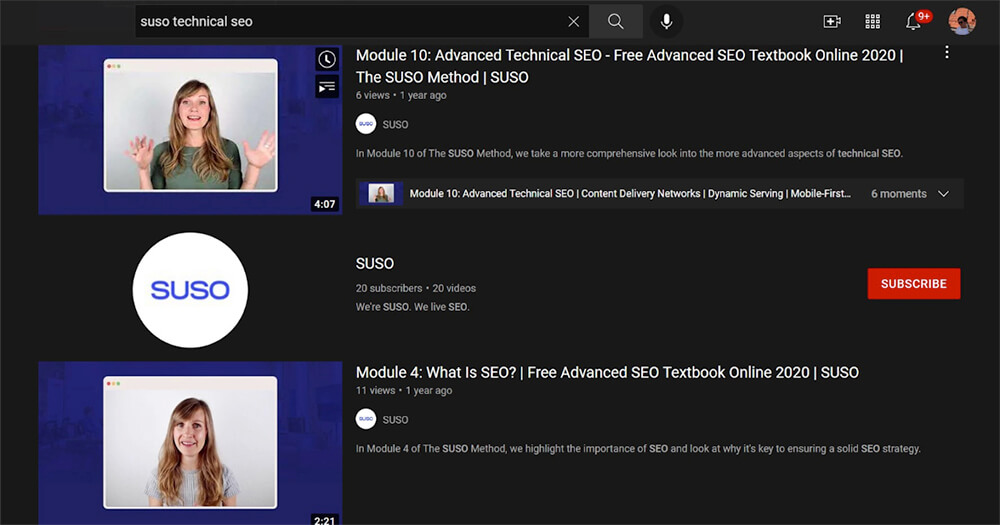Click '11 views • 1 year ago' text

[x=404, y=390]
